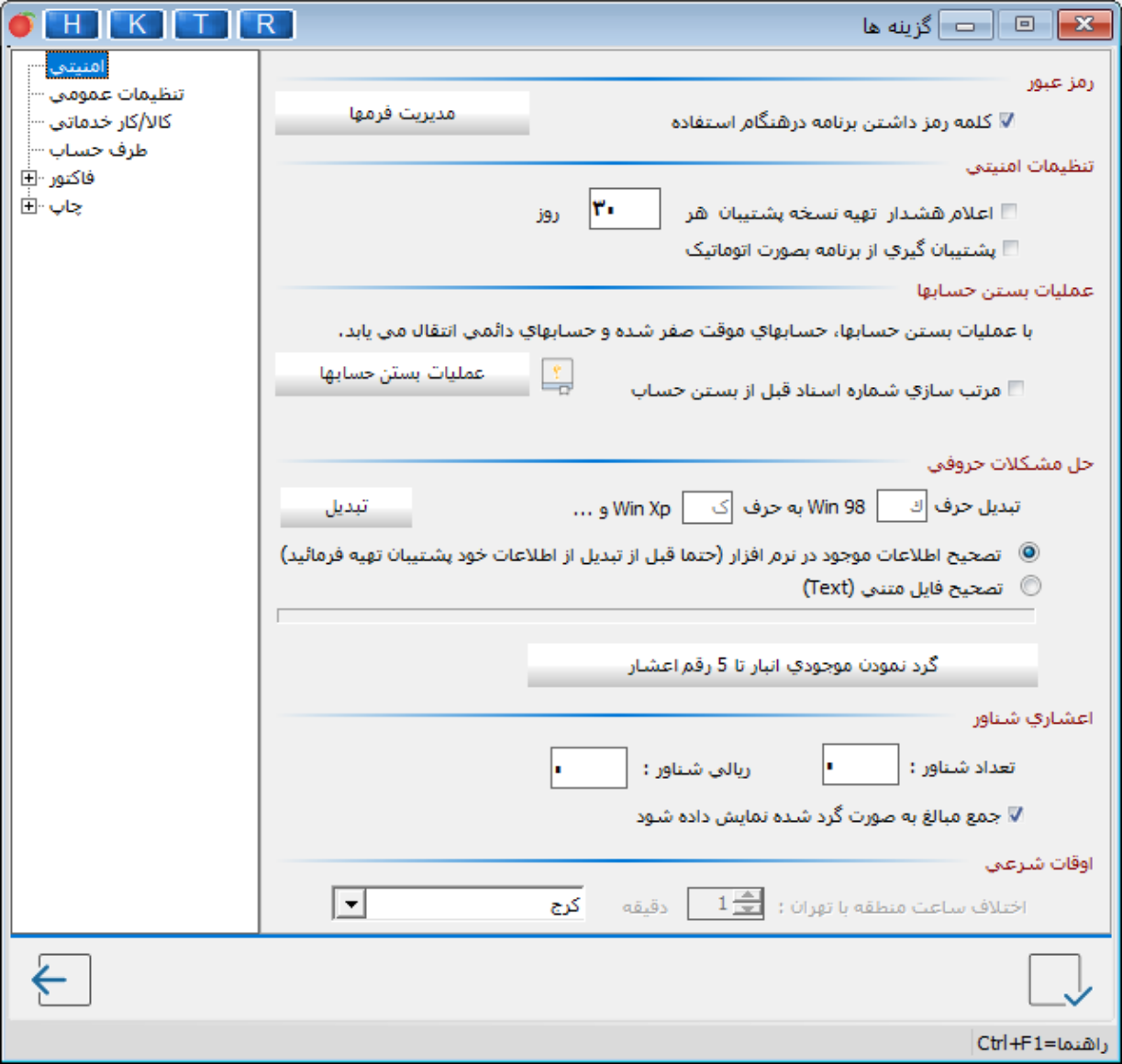Click the H button in title bar
The image size is (1122, 1064).
(72, 25)
